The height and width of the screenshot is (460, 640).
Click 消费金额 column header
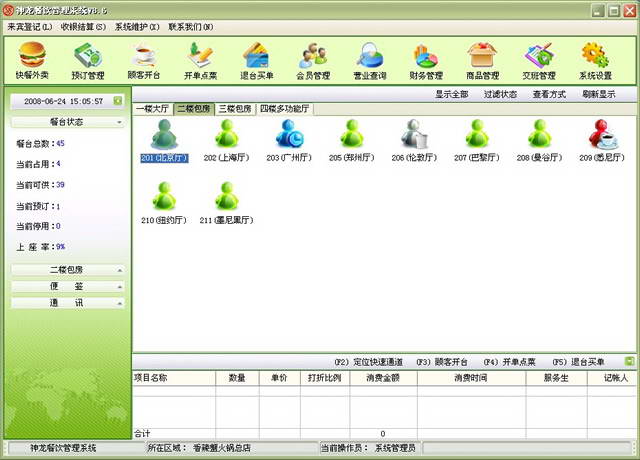point(383,378)
